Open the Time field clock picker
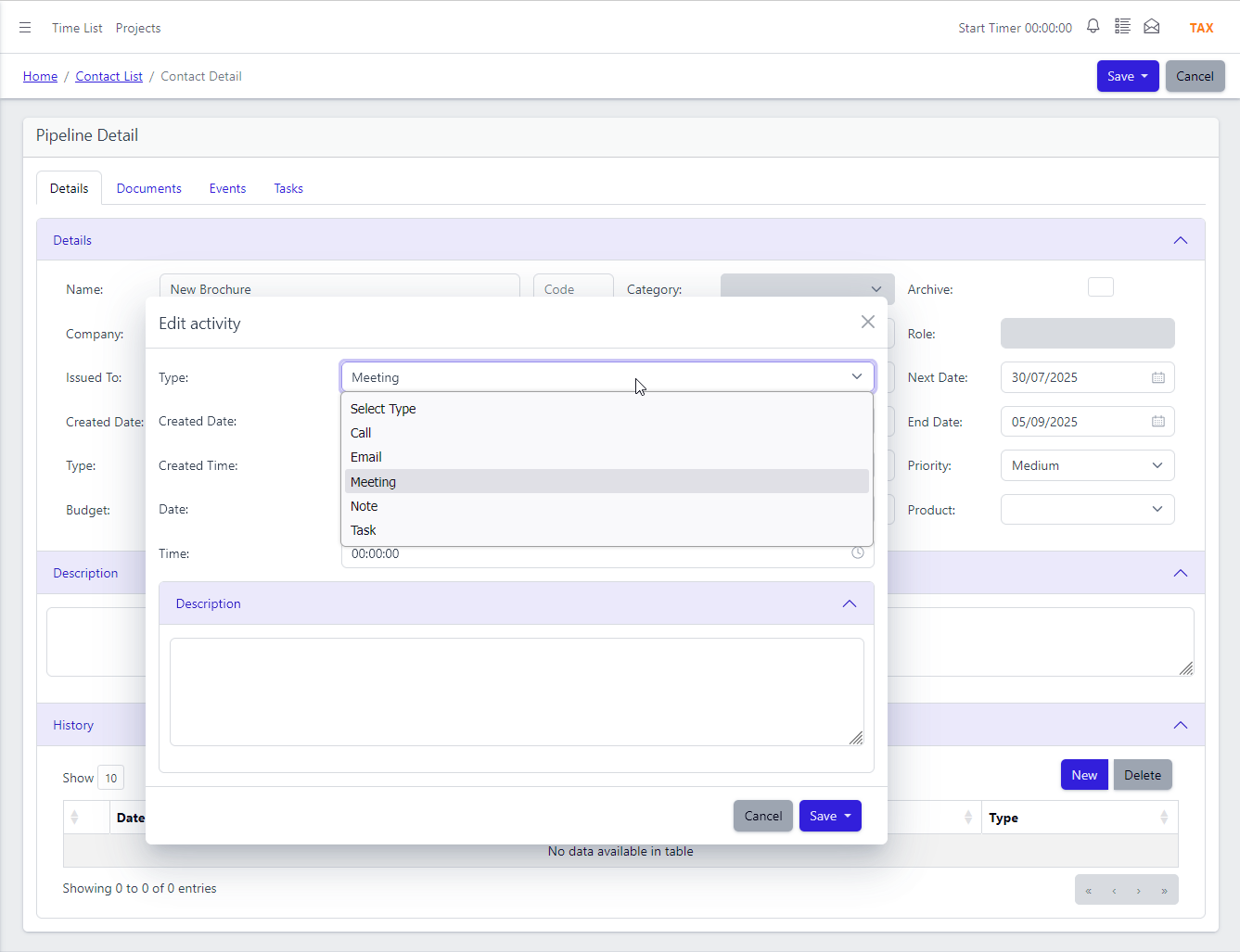Viewport: 1240px width, 952px height. pos(858,552)
